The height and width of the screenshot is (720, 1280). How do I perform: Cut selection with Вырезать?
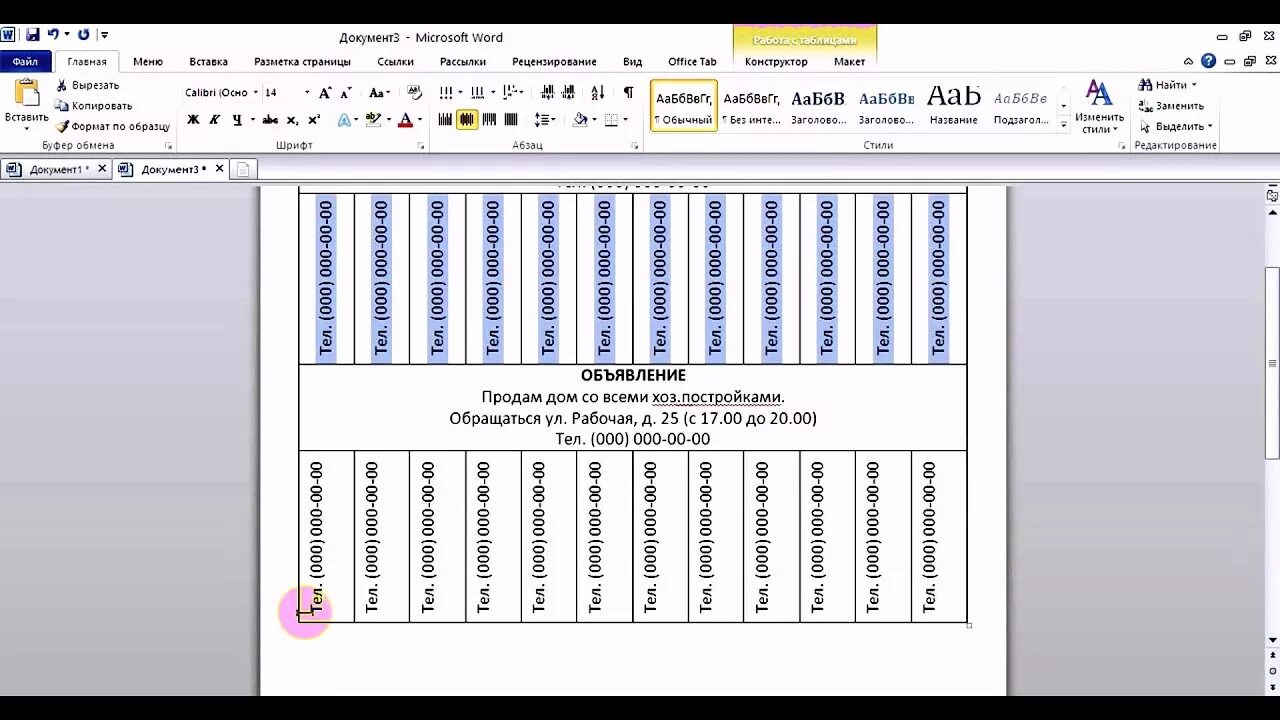tap(88, 85)
